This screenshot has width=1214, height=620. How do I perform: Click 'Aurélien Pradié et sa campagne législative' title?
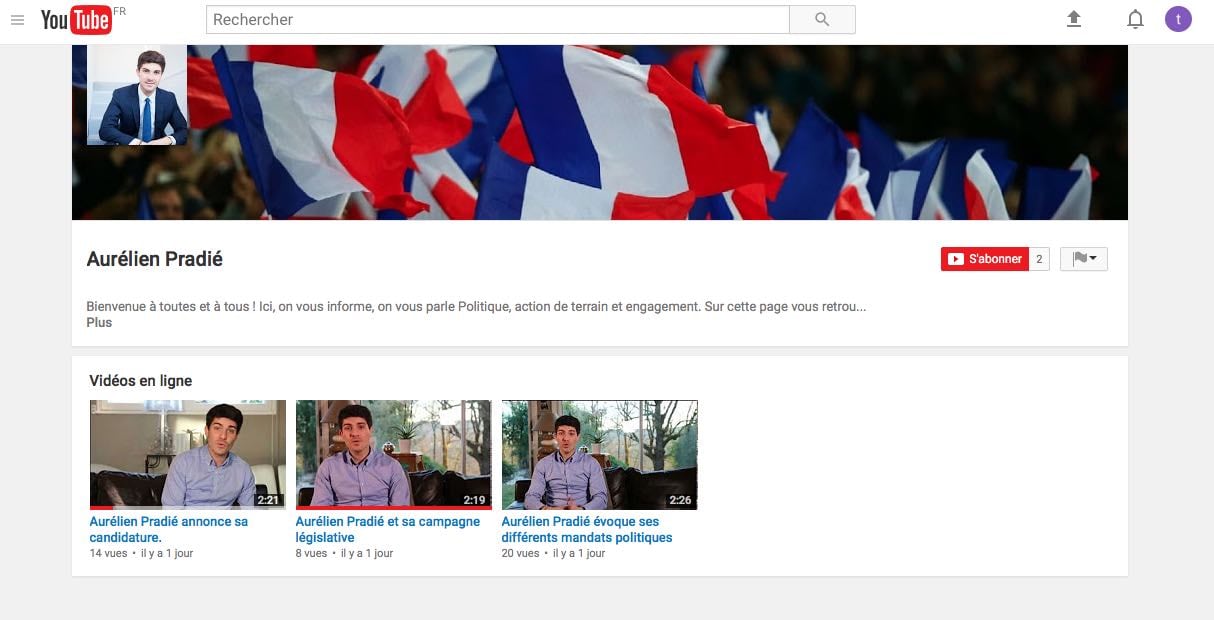pyautogui.click(x=387, y=529)
